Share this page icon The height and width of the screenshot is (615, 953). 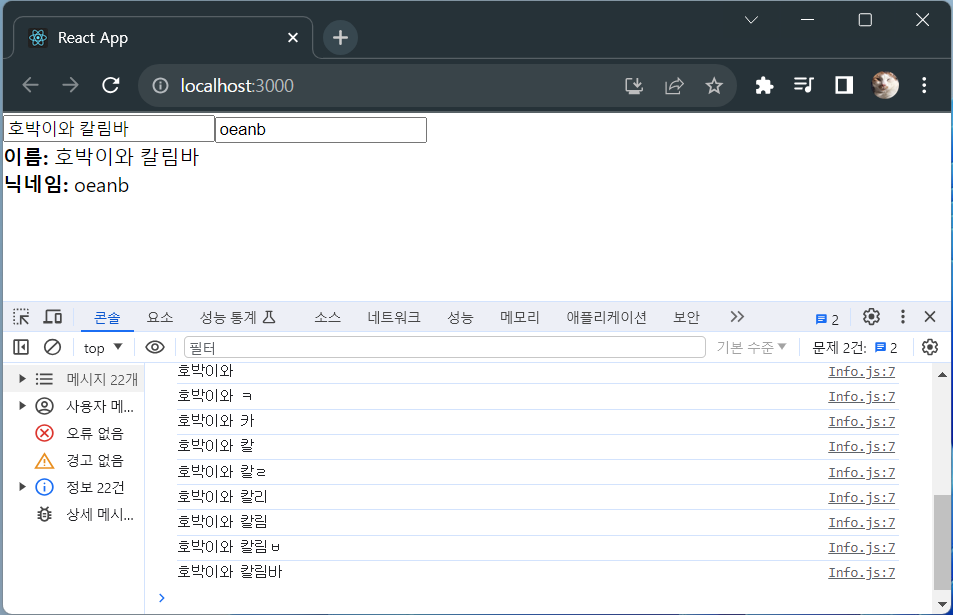pyautogui.click(x=674, y=86)
